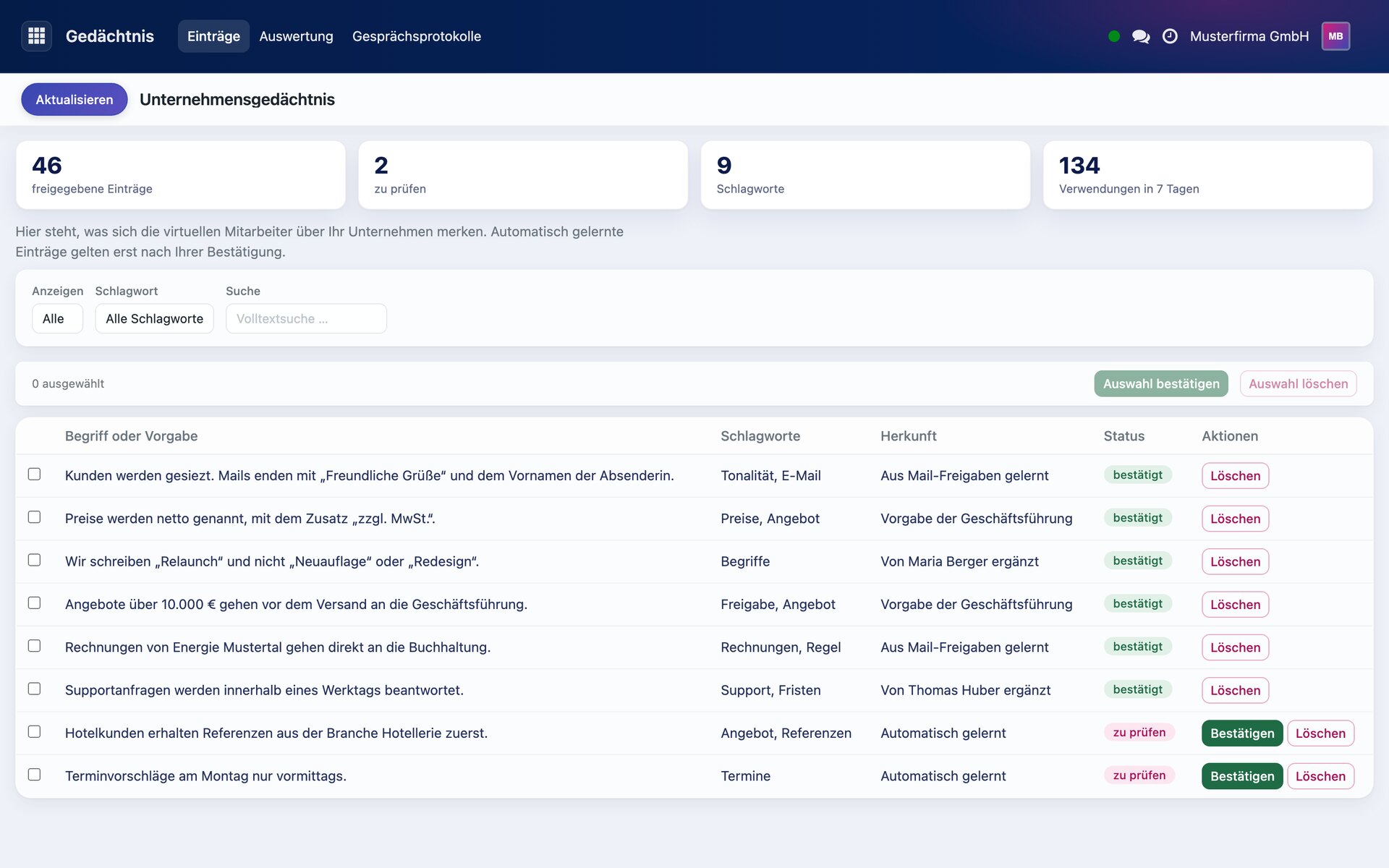This screenshot has height=868, width=1389.
Task: Open the chat messages icon
Action: pyautogui.click(x=1141, y=36)
